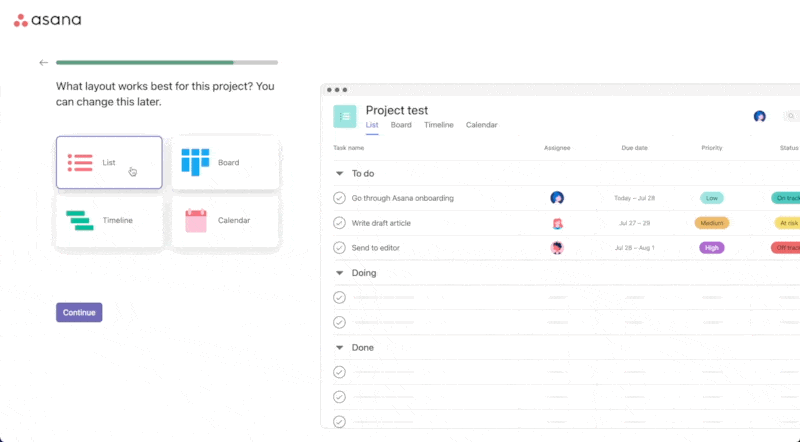
Task: Select the Timeline layout card
Action: 109,220
